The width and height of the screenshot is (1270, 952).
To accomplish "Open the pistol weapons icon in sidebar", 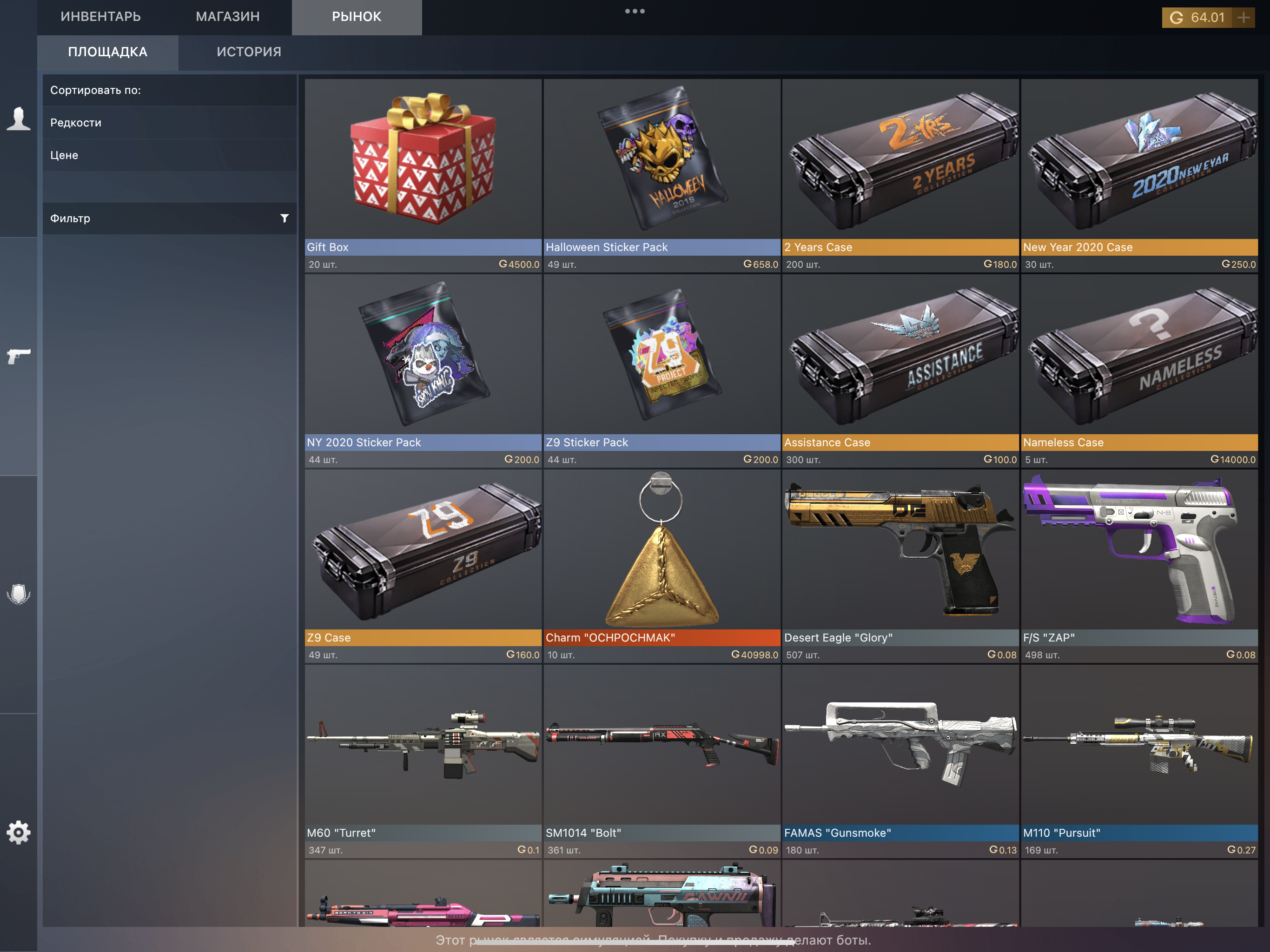I will [19, 356].
